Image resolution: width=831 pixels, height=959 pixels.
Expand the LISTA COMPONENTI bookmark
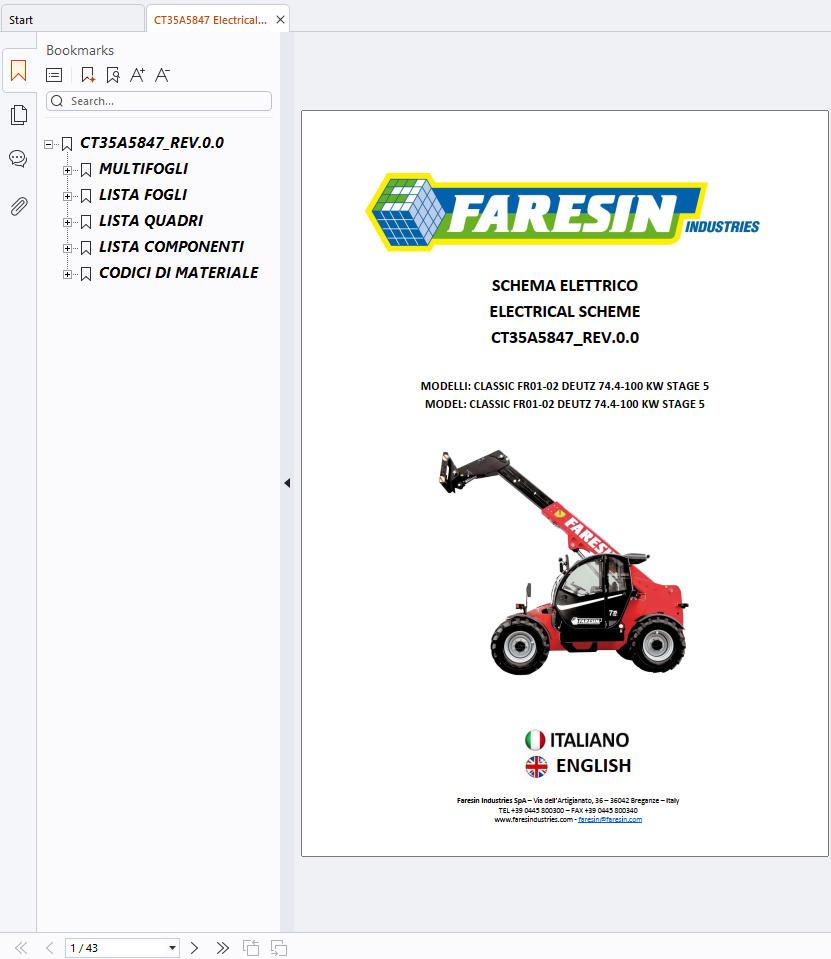[x=67, y=246]
